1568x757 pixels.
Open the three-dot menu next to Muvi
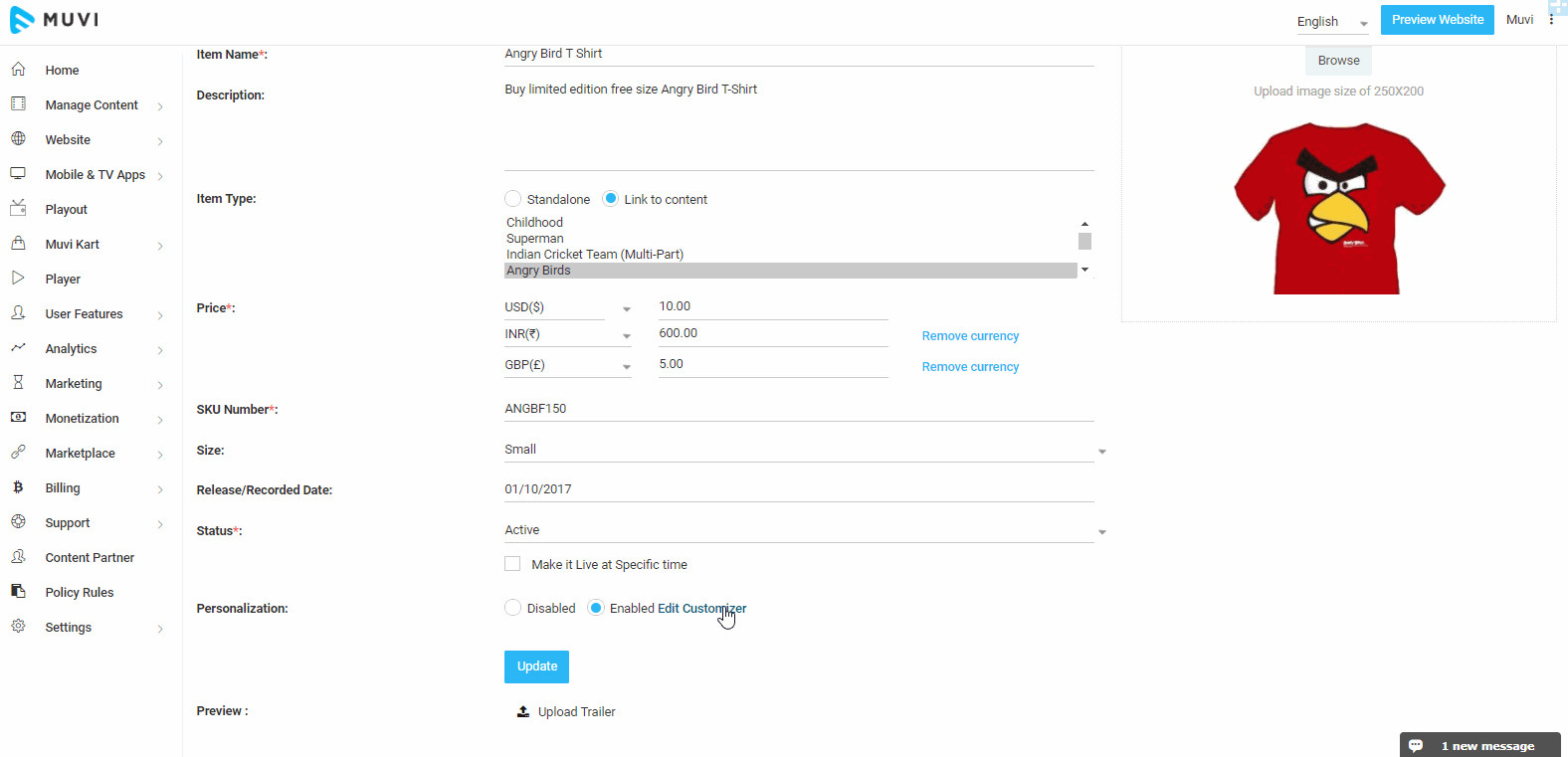coord(1551,19)
